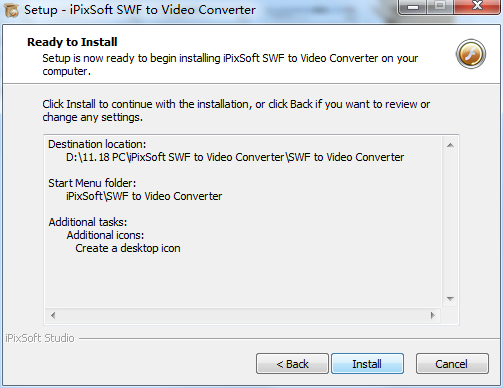Screen dimensions: 503x388
Task: Close the setup window with X
Action: click(x=477, y=7)
